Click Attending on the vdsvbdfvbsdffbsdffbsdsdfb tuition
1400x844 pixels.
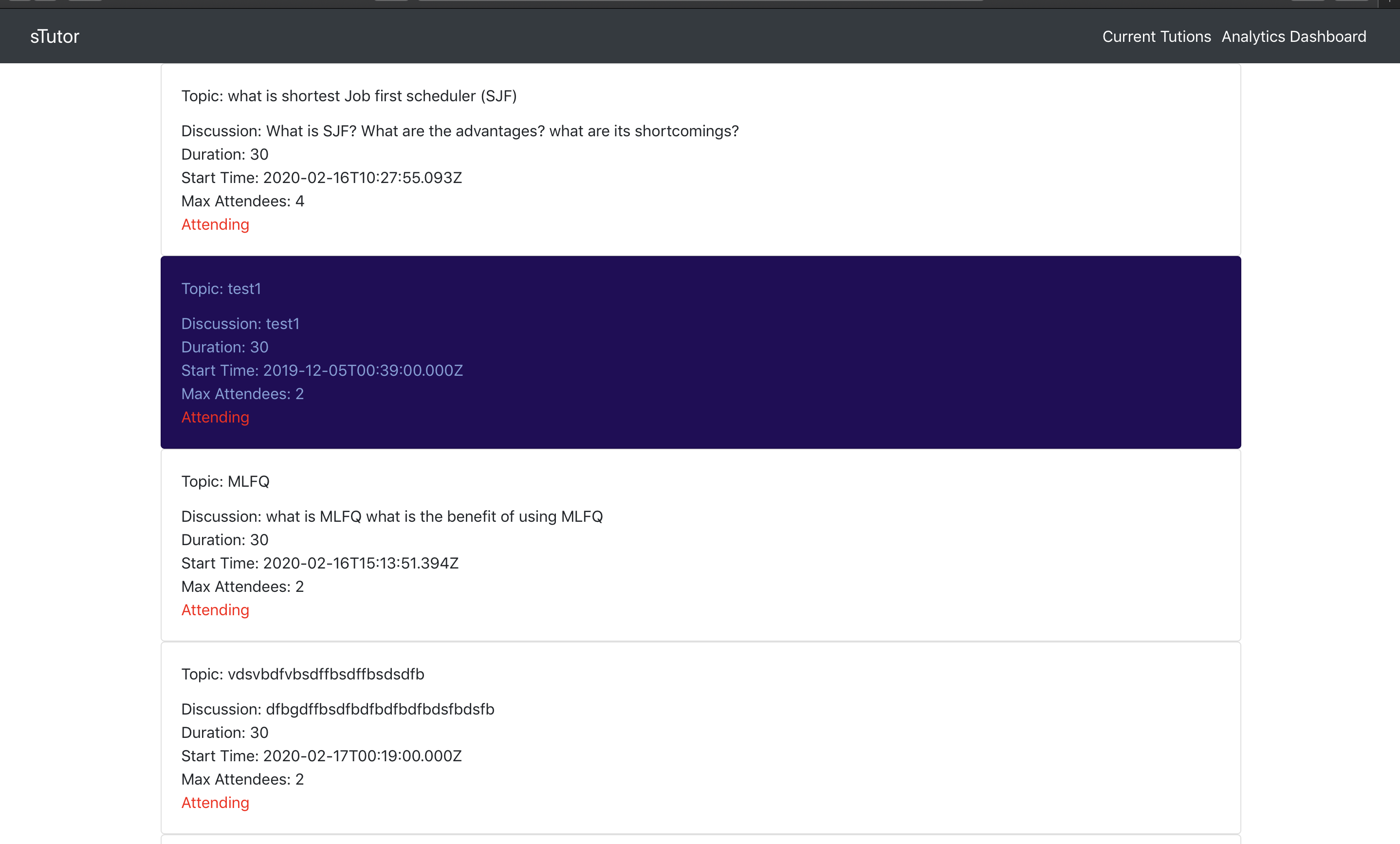pos(215,802)
